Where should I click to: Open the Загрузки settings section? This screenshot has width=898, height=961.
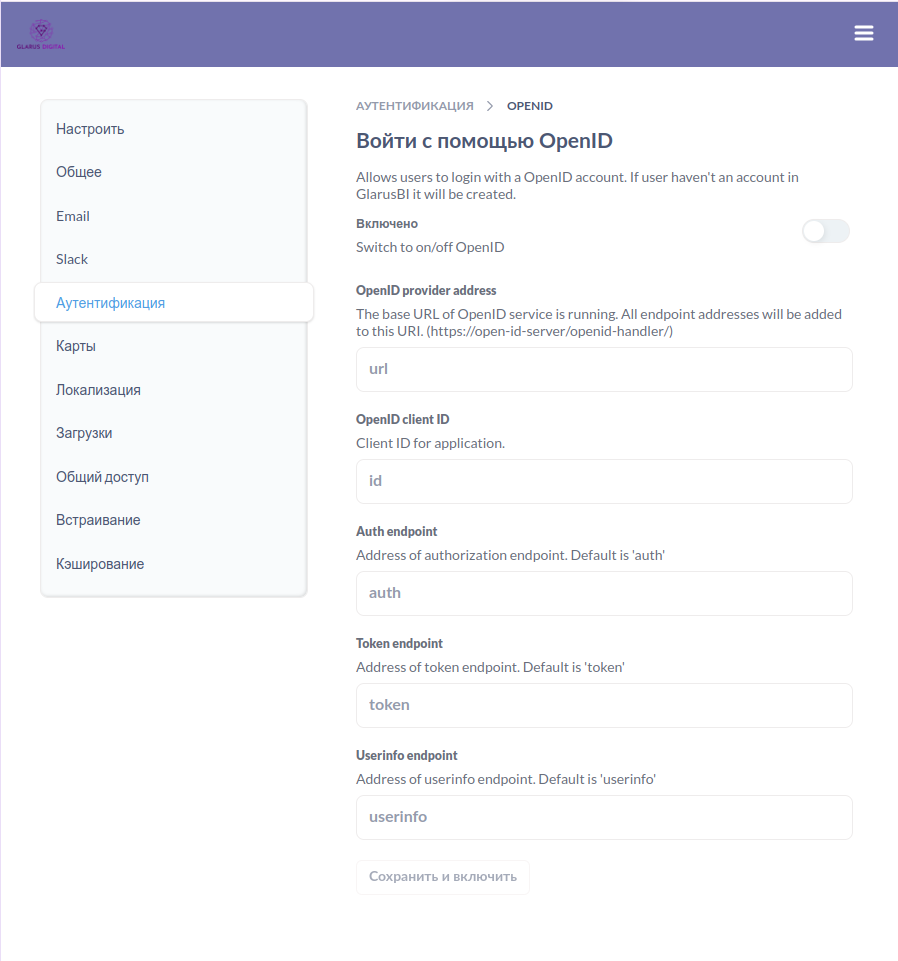pyautogui.click(x=85, y=432)
